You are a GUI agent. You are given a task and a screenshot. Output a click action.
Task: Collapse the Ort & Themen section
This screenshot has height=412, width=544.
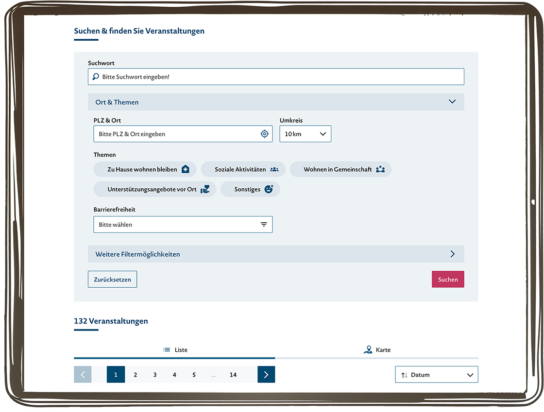tap(276, 102)
